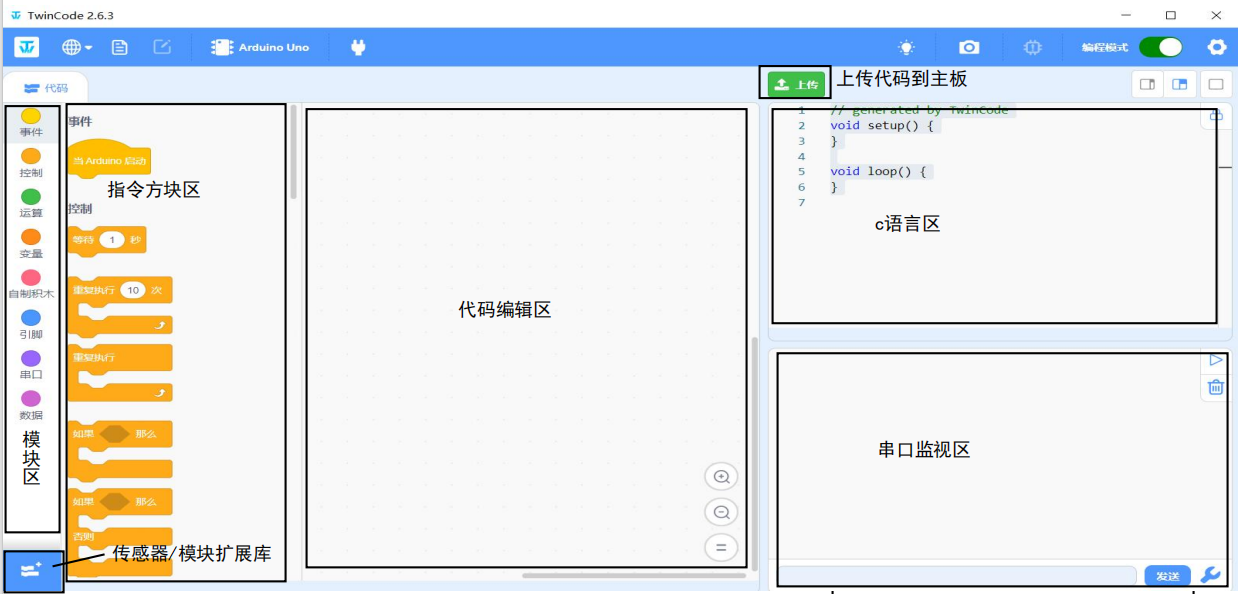Image resolution: width=1241 pixels, height=594 pixels.
Task: Select the 运算 block category
Action: coord(31,203)
